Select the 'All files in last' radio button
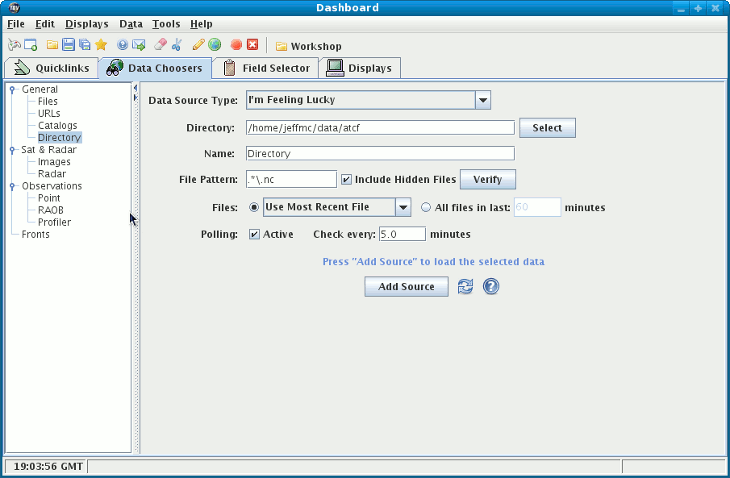The image size is (730, 478). (427, 208)
